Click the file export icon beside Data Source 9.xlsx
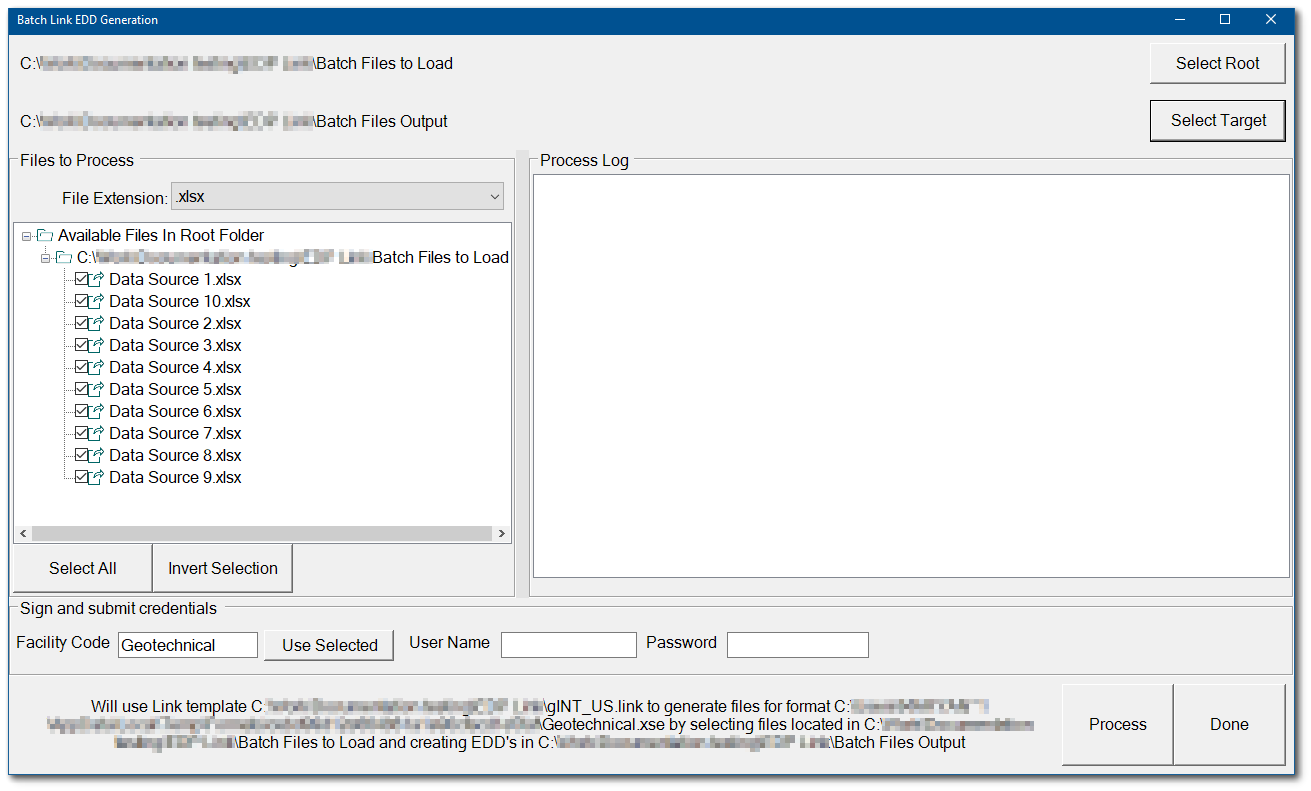 pos(96,477)
